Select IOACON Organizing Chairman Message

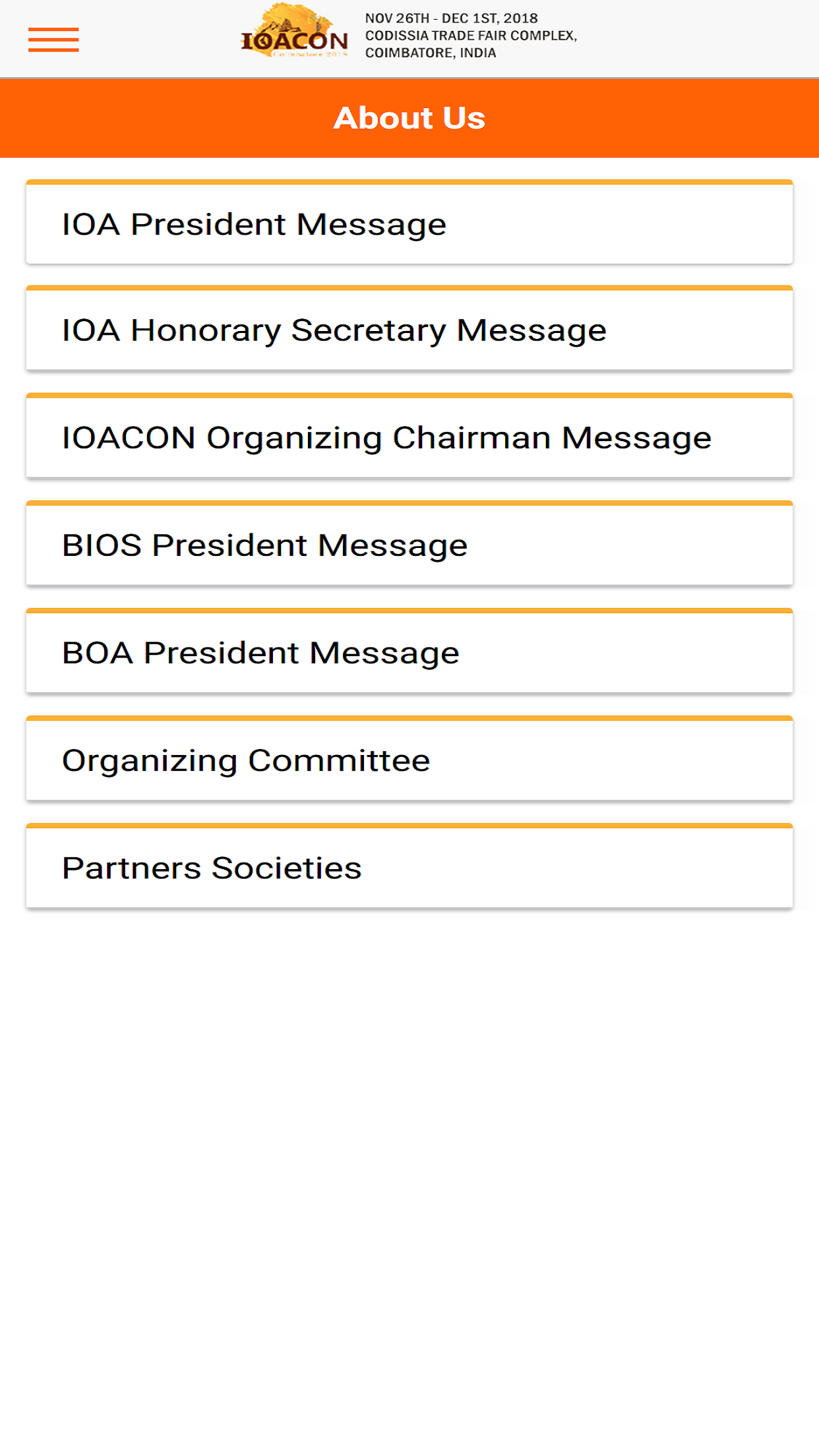click(409, 438)
